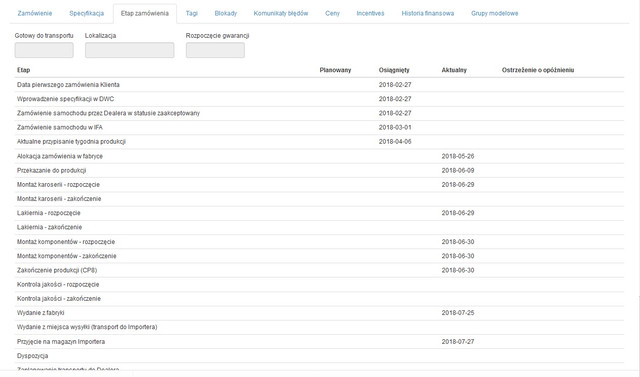Select the Zamówienie samochodu w IFA row

tap(319, 128)
